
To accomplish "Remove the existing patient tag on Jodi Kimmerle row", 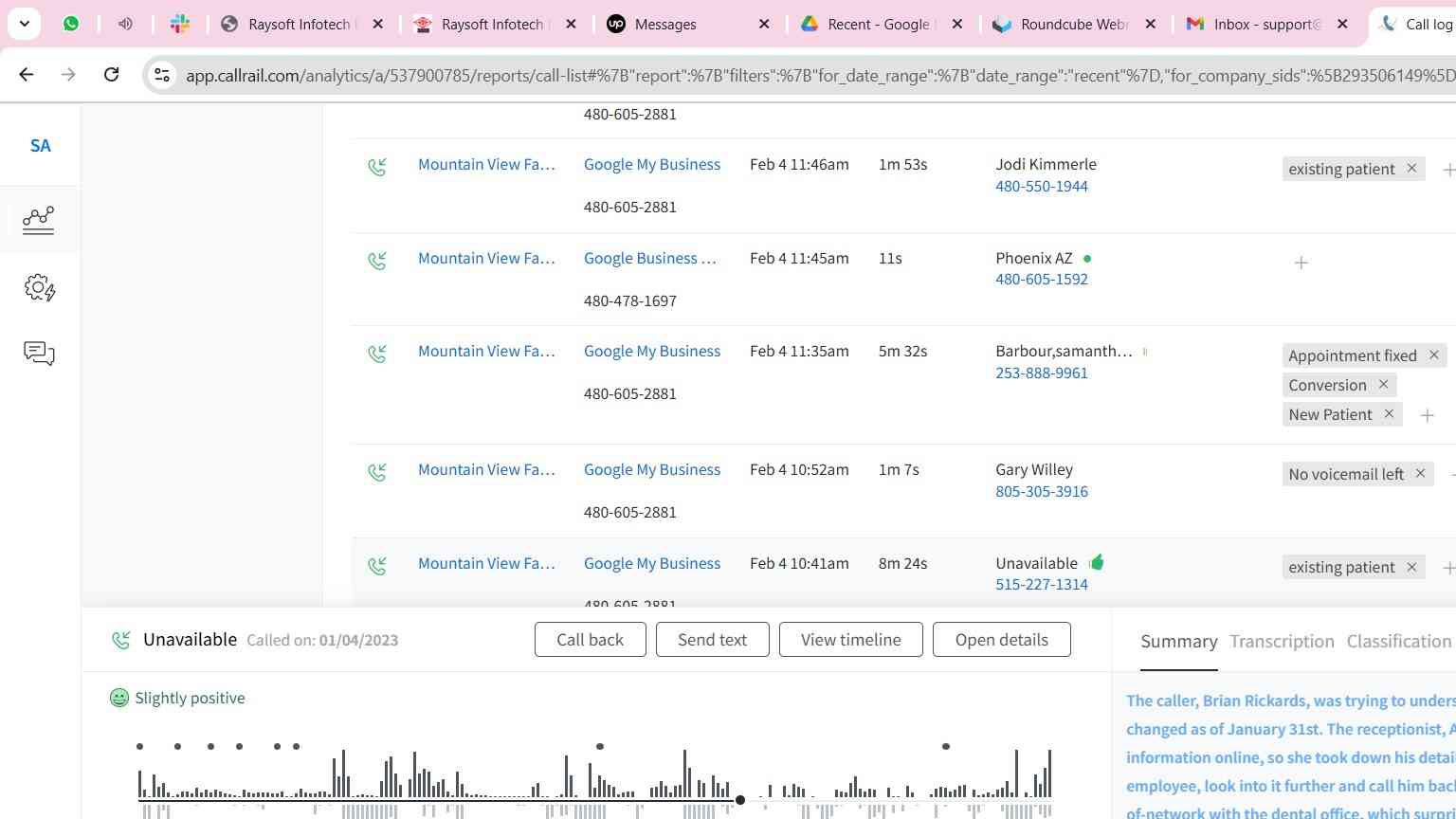I will [1411, 168].
